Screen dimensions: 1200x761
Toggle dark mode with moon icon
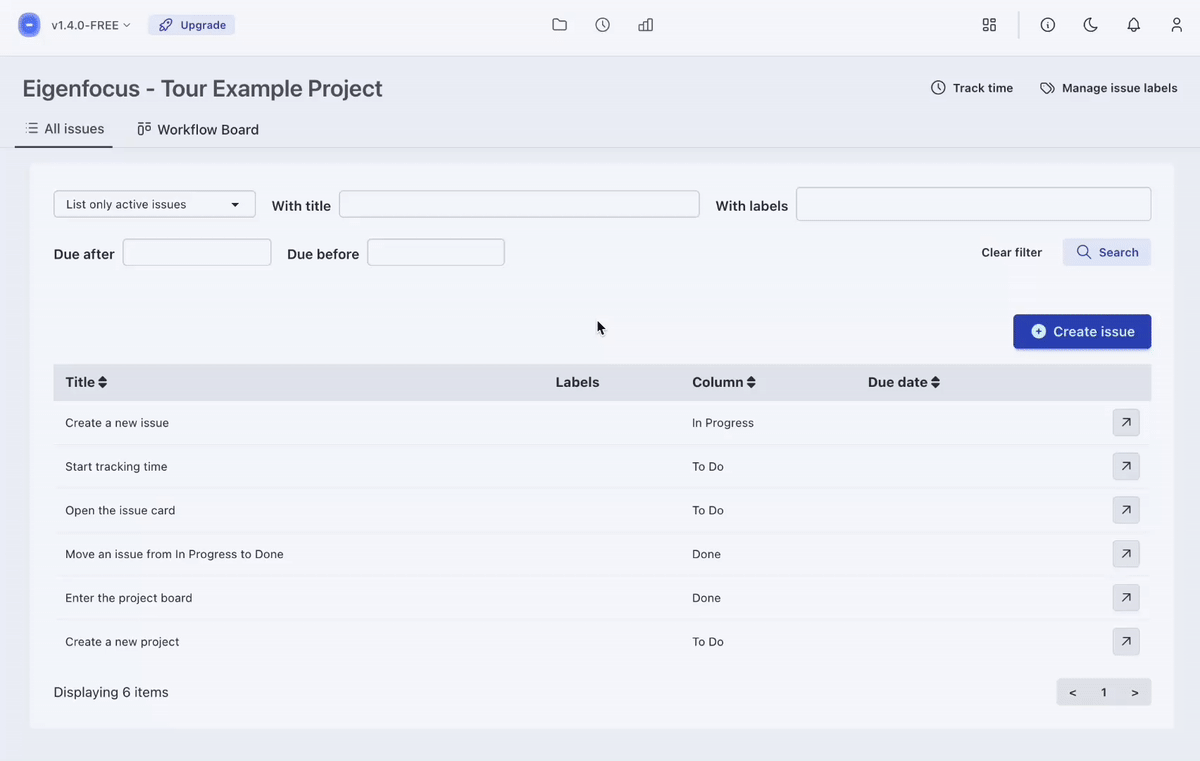click(1091, 25)
